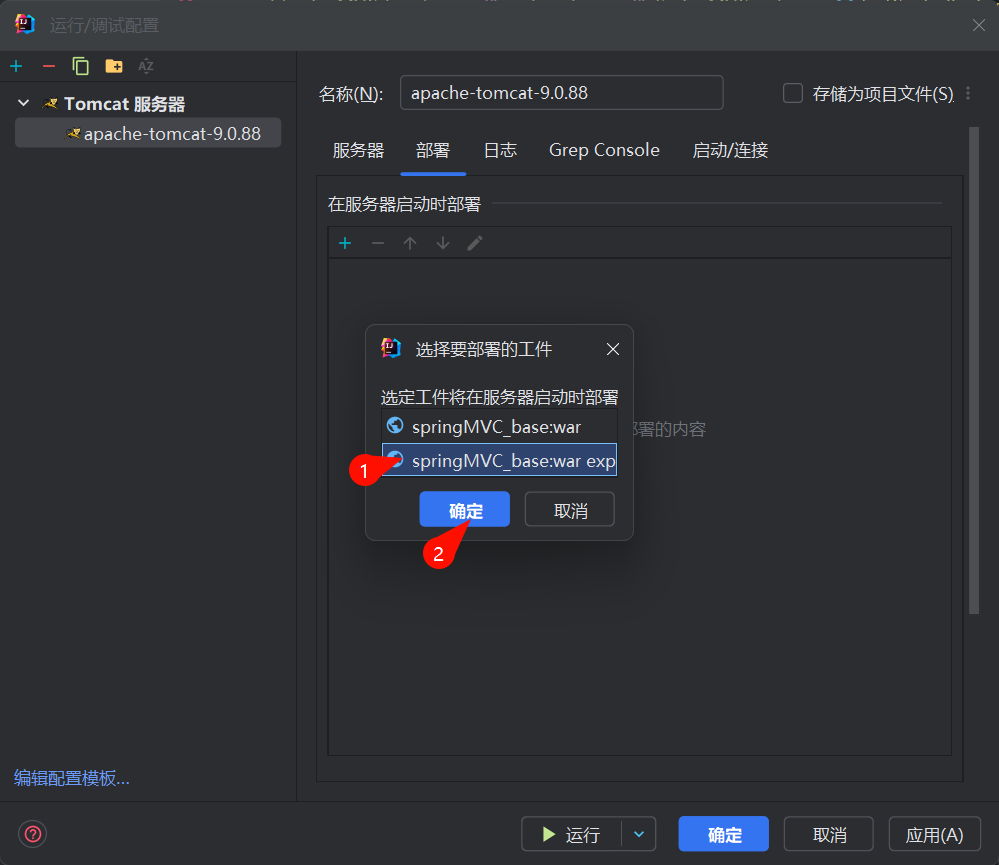Select apache-tomcat-9.0.88 in the configuration tree
The height and width of the screenshot is (865, 999).
click(148, 133)
